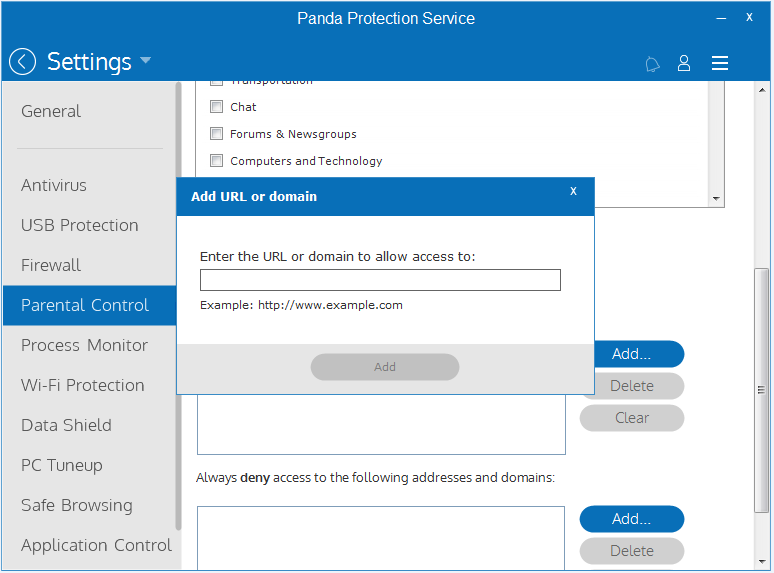
Task: Click the Clear button
Action: click(x=632, y=418)
